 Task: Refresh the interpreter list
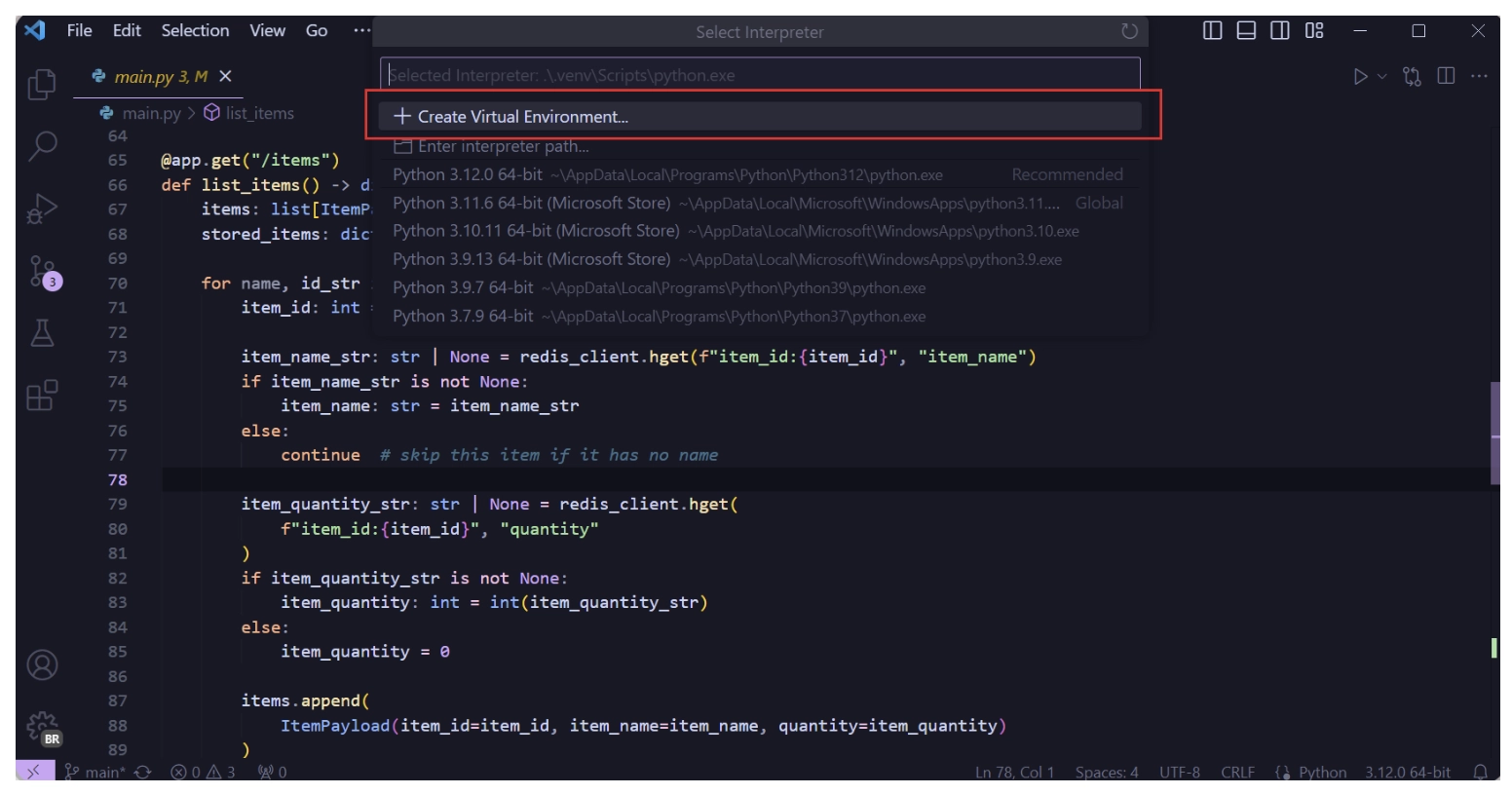pos(1129,31)
